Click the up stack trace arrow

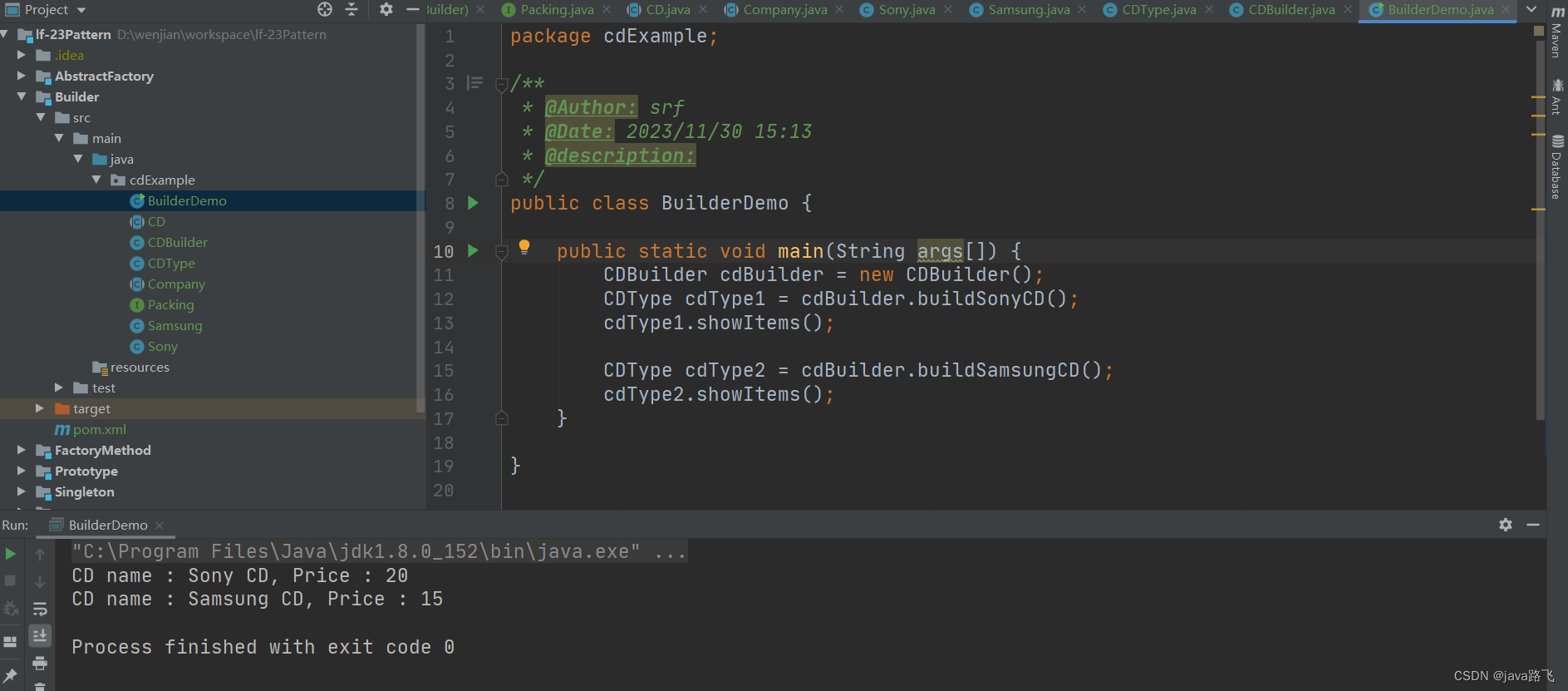click(x=40, y=554)
